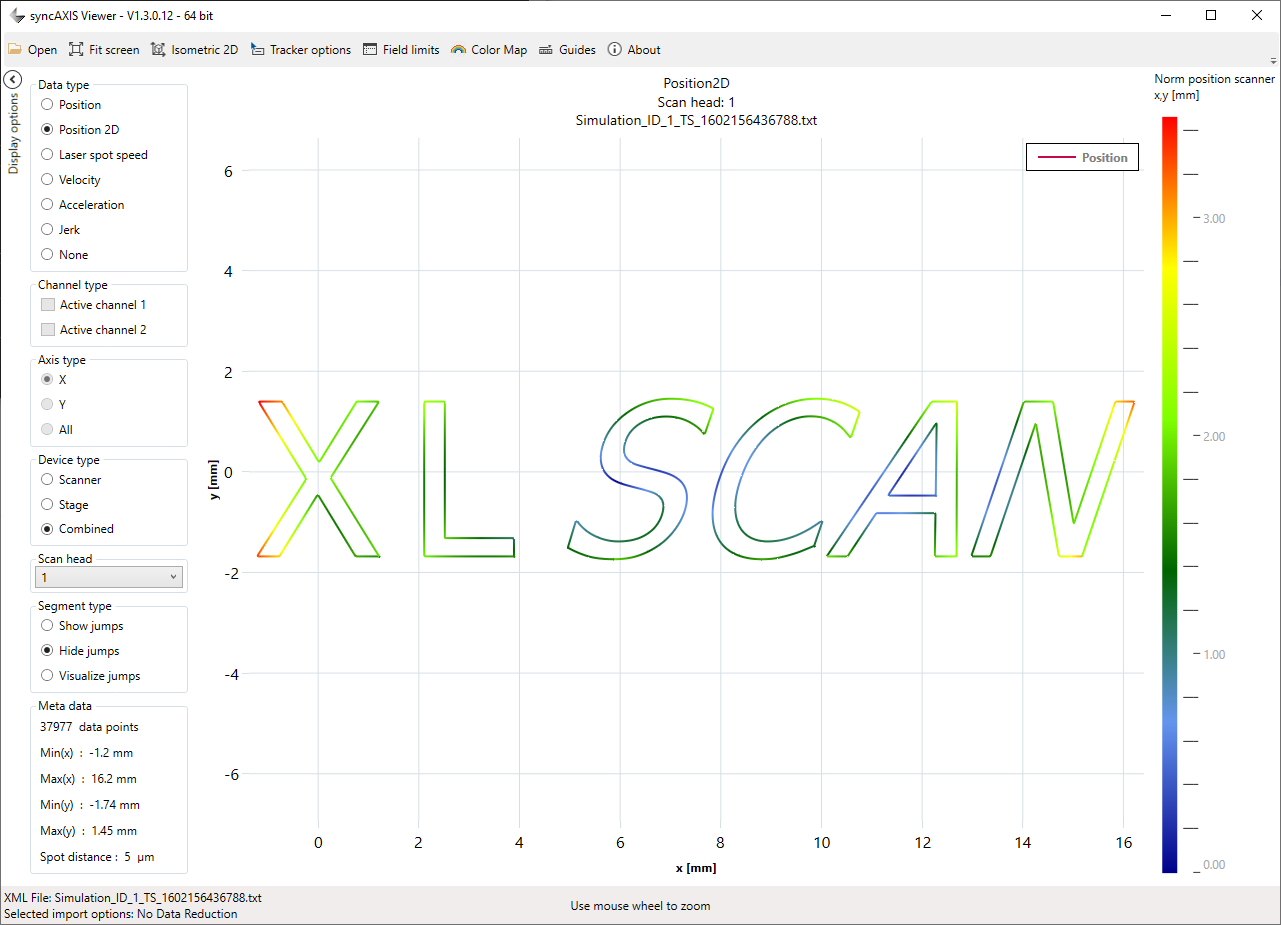This screenshot has width=1281, height=925.
Task: Click the toolbar overflow arrow at right
Action: (1273, 61)
